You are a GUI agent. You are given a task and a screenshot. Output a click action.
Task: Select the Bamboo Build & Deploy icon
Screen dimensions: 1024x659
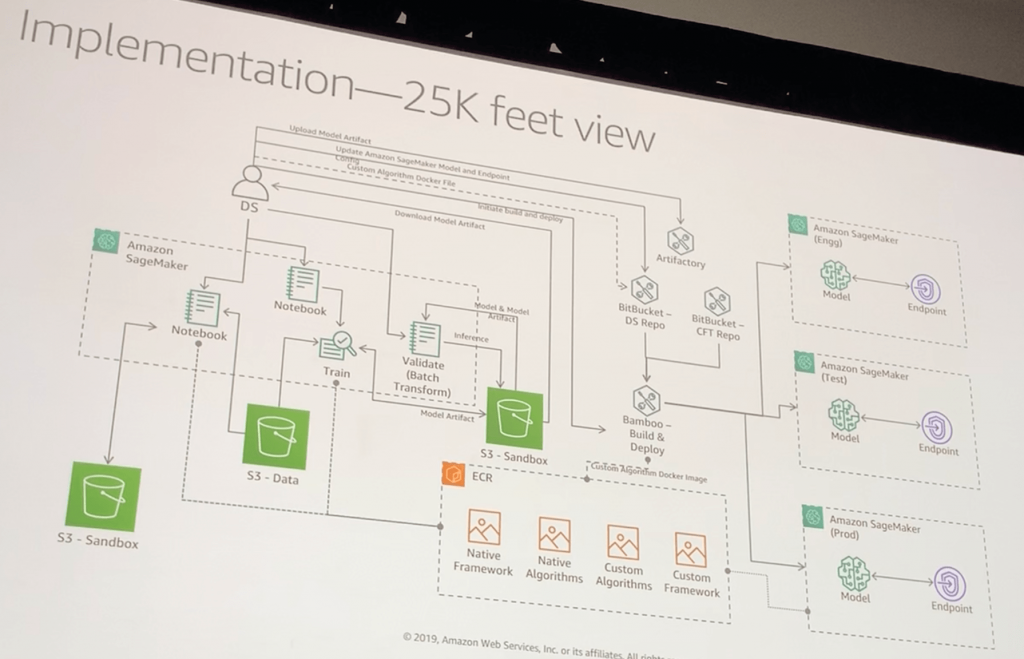(647, 400)
